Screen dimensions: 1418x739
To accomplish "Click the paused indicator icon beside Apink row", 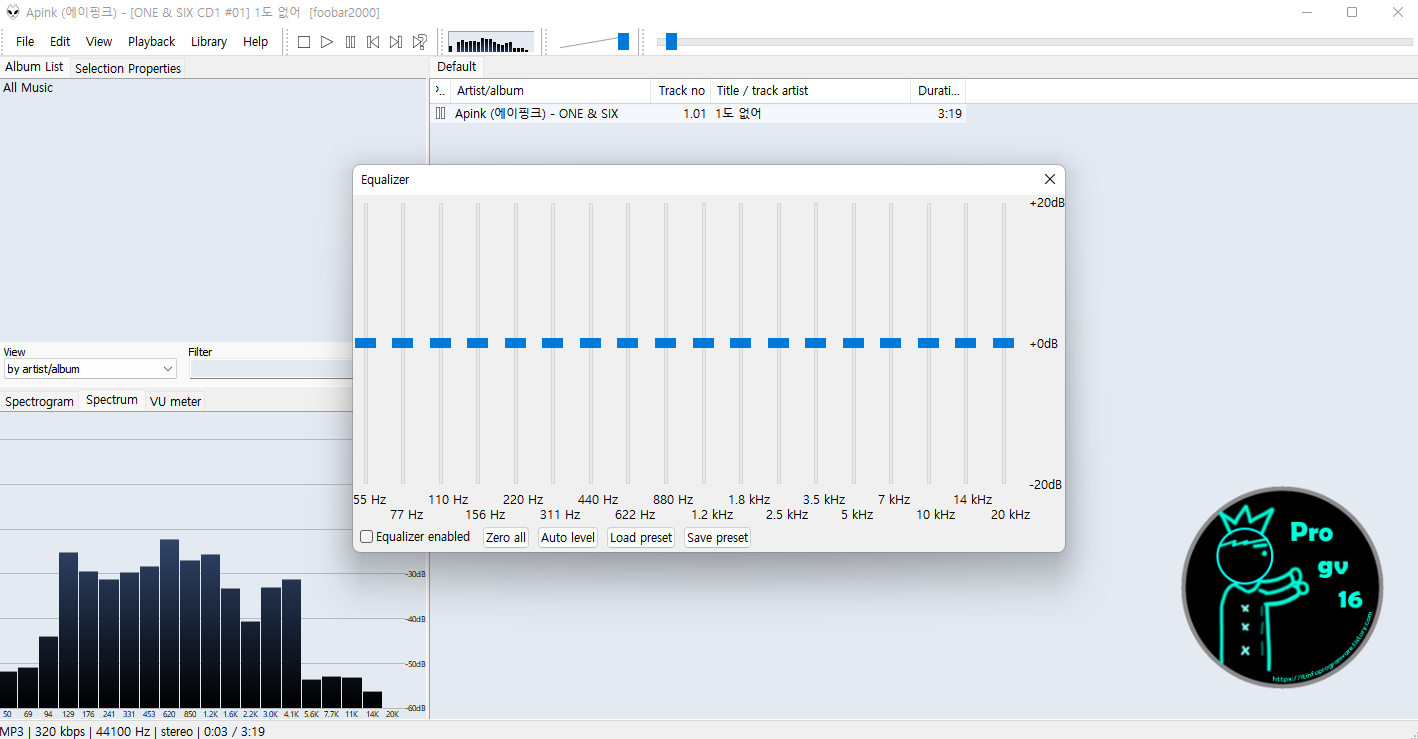I will (x=440, y=114).
